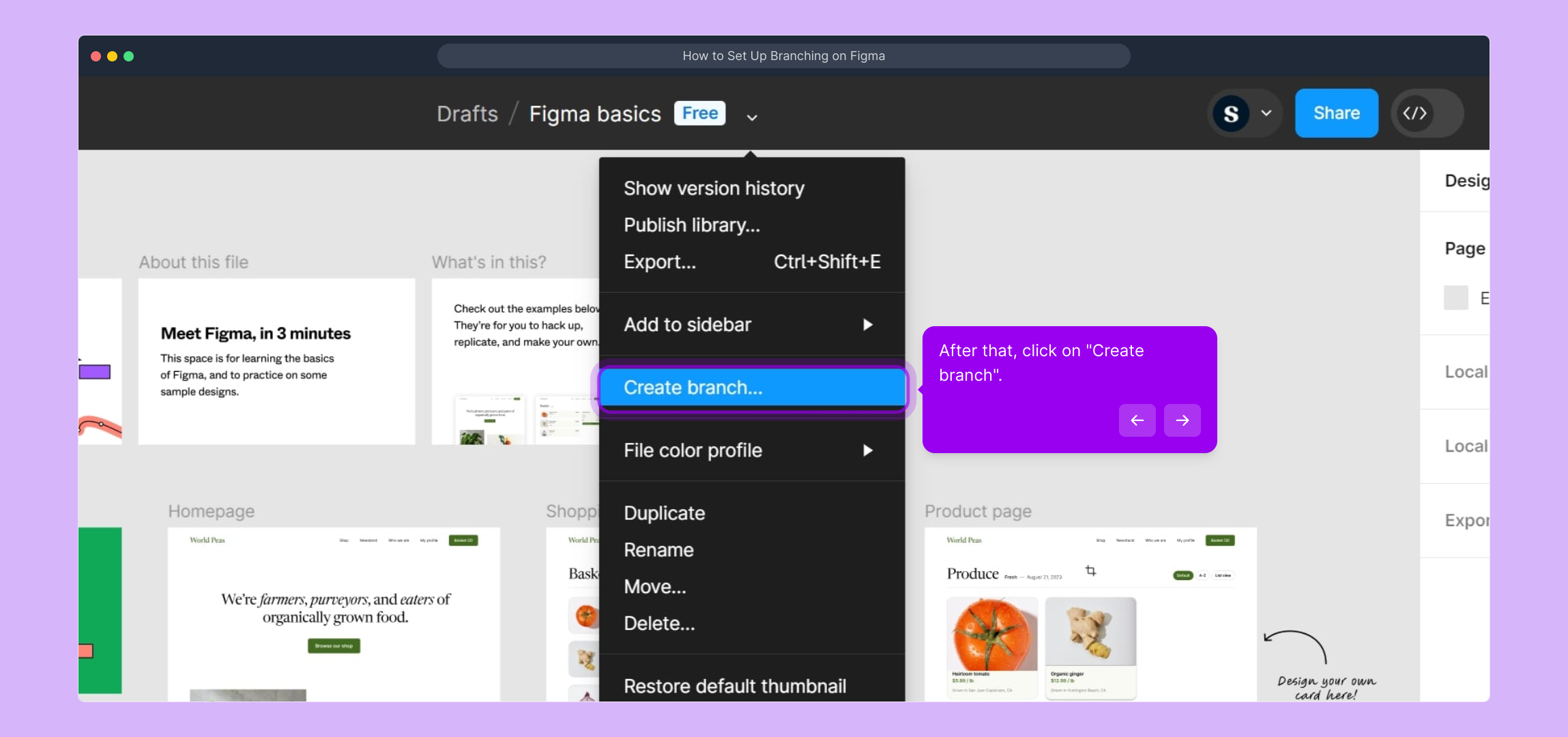The height and width of the screenshot is (737, 1568).
Task: Toggle the Dev Mode code switch
Action: [x=1426, y=113]
